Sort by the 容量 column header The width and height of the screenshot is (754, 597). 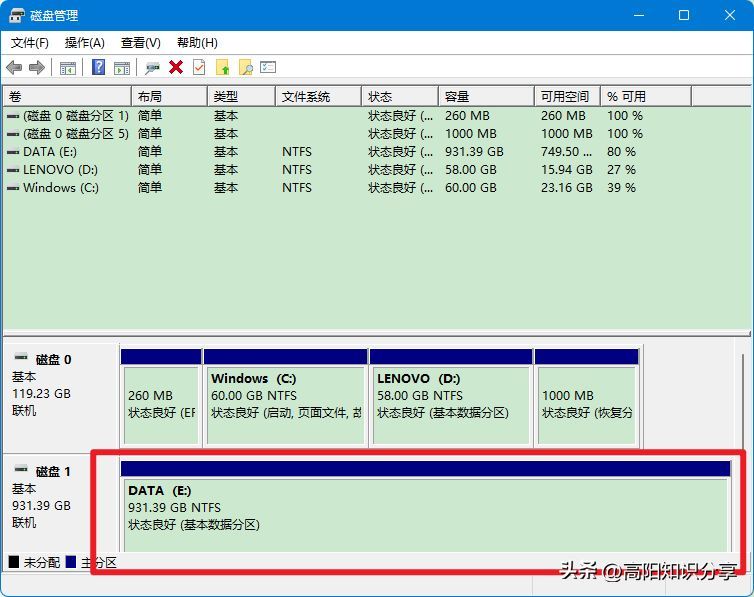click(486, 97)
